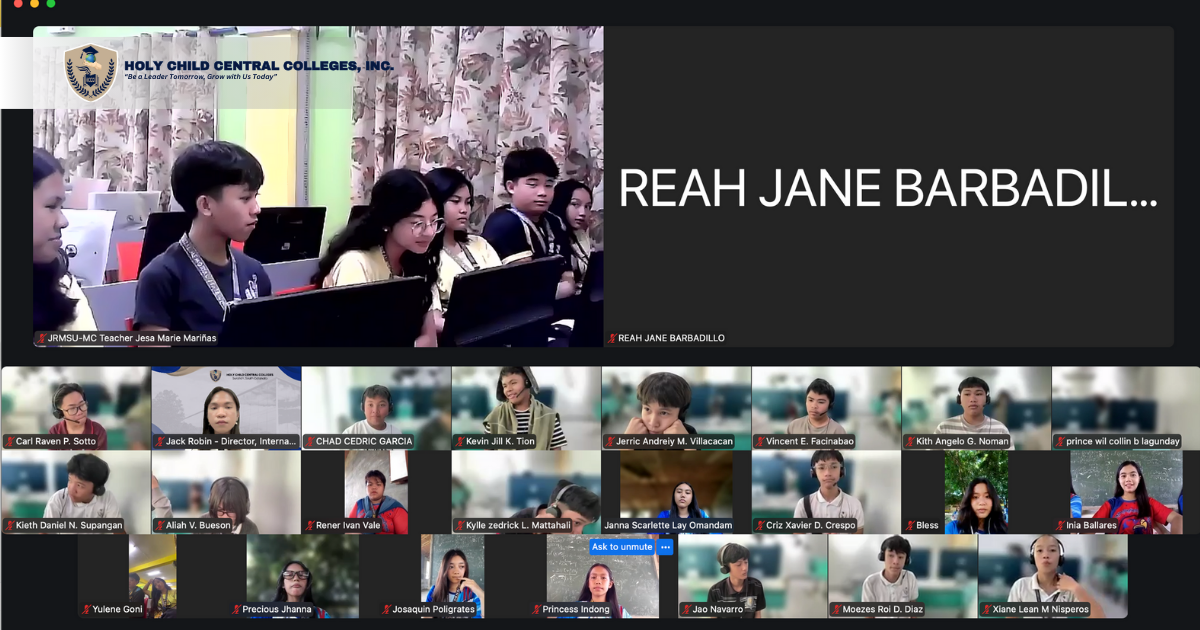Click the muted mic icon beside CHAD CEDRIC GARCIA
Screen dimensions: 1200x630
[310, 441]
